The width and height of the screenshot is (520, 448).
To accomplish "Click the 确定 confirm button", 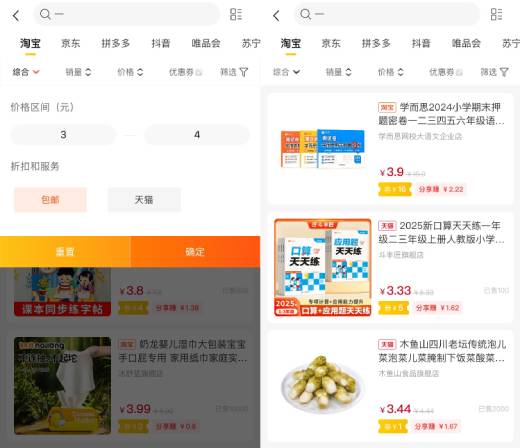I will 195,252.
